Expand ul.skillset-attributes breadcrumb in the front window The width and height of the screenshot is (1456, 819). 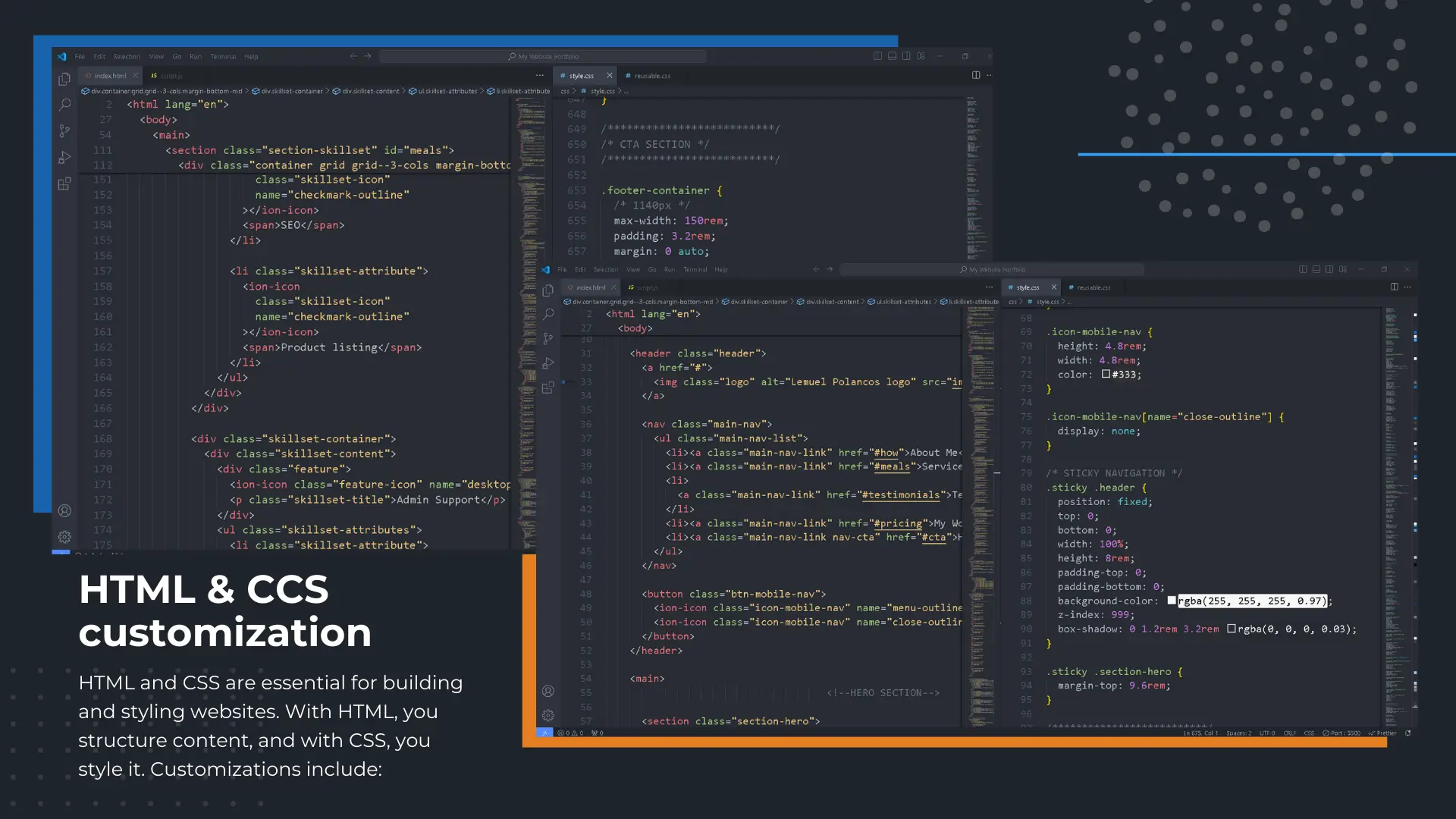pyautogui.click(x=899, y=302)
